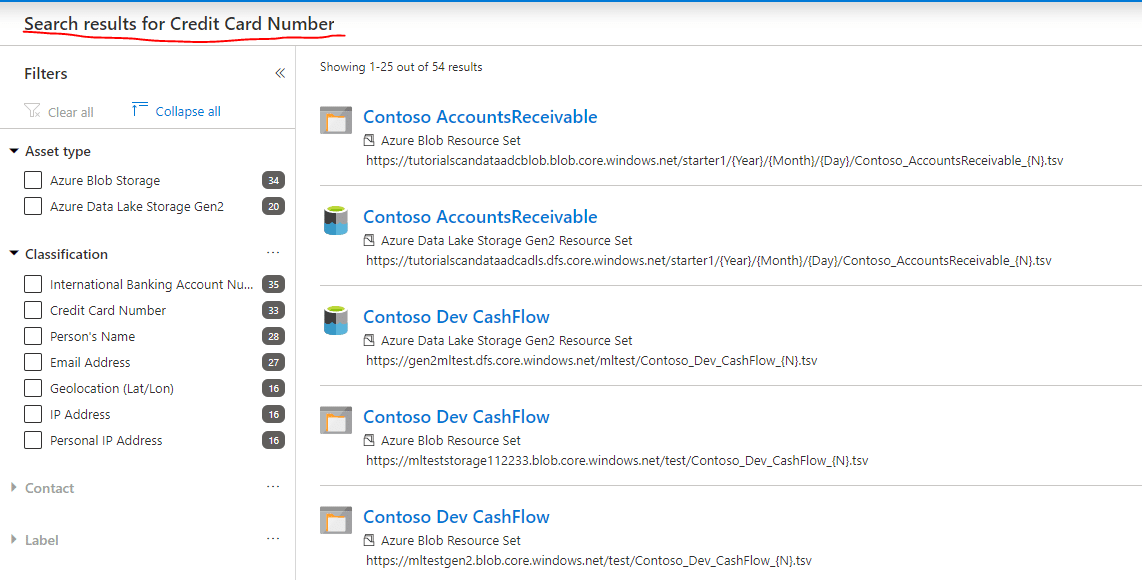The image size is (1142, 580).
Task: Click blob icon of first Contoso AccountsReceivable result
Action: (x=336, y=120)
